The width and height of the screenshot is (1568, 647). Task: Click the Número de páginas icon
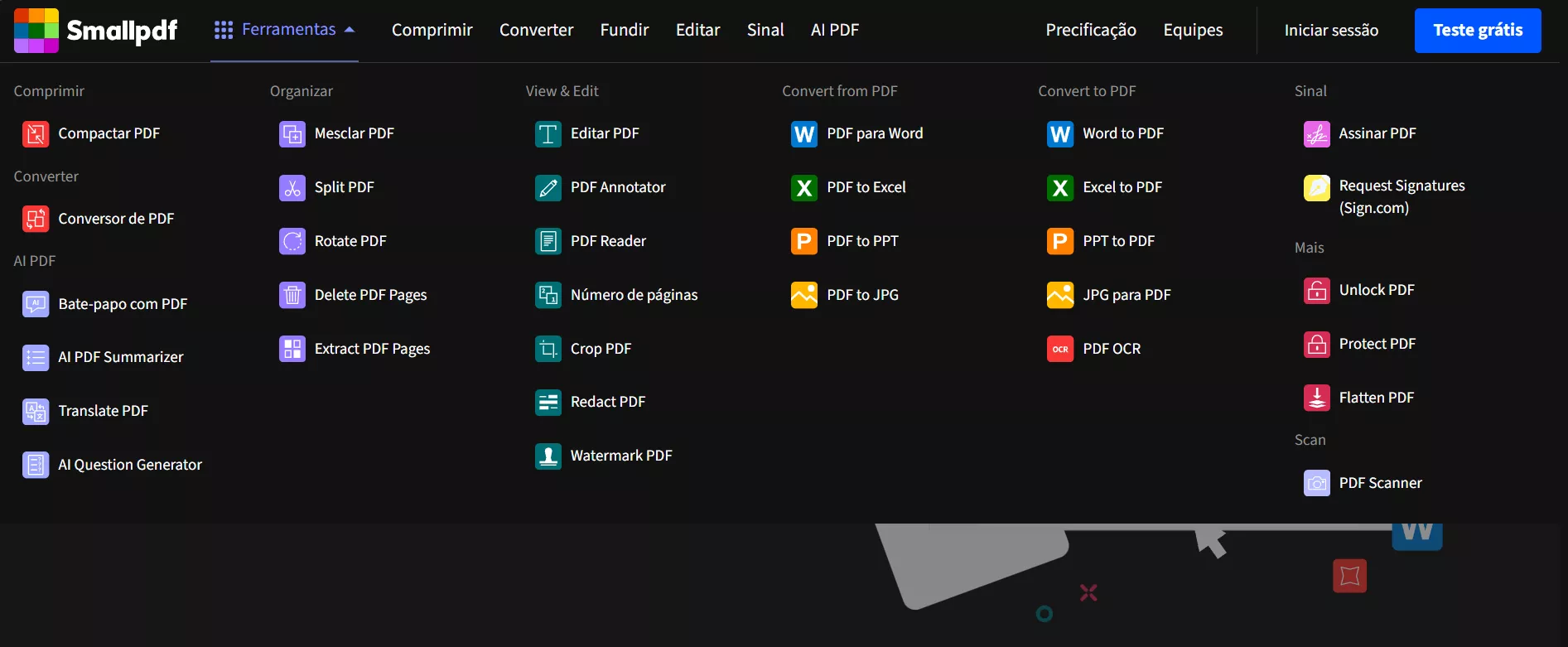pyautogui.click(x=548, y=296)
